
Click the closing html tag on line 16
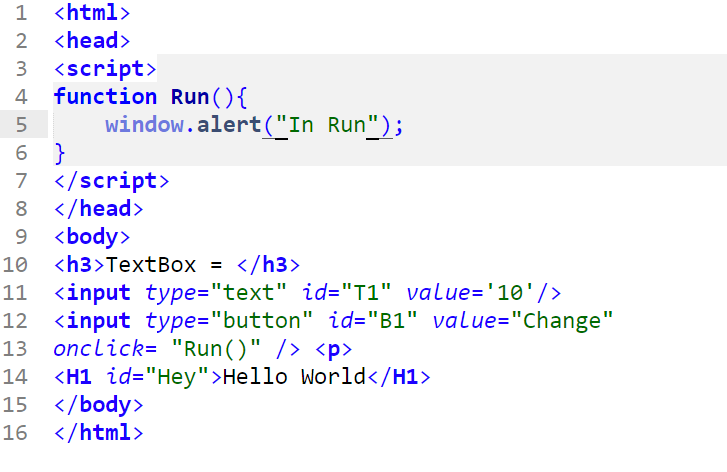98,433
